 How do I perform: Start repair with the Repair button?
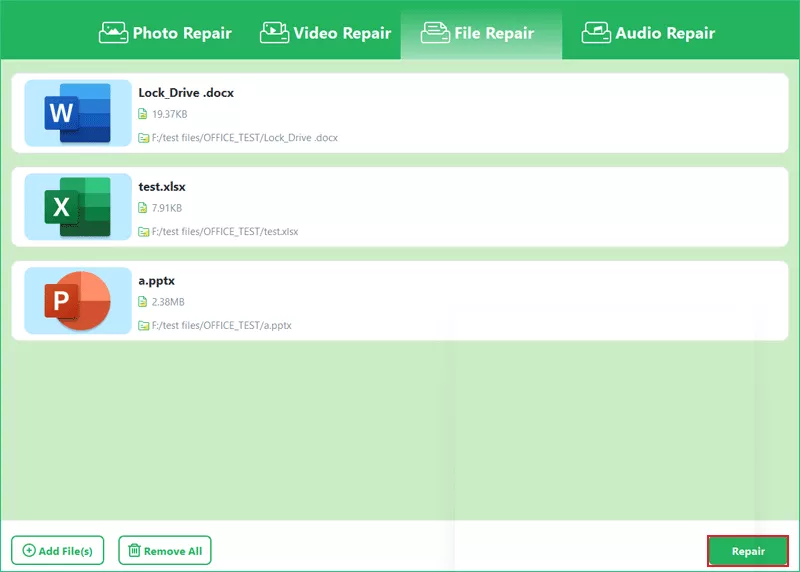point(748,551)
